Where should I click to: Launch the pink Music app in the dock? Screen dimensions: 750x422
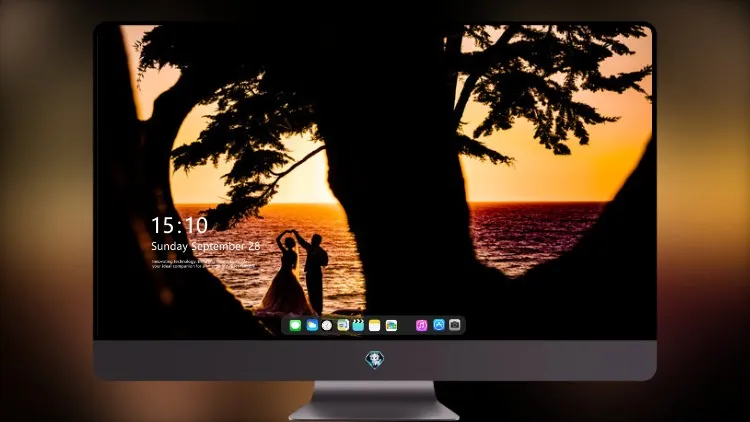[421, 325]
